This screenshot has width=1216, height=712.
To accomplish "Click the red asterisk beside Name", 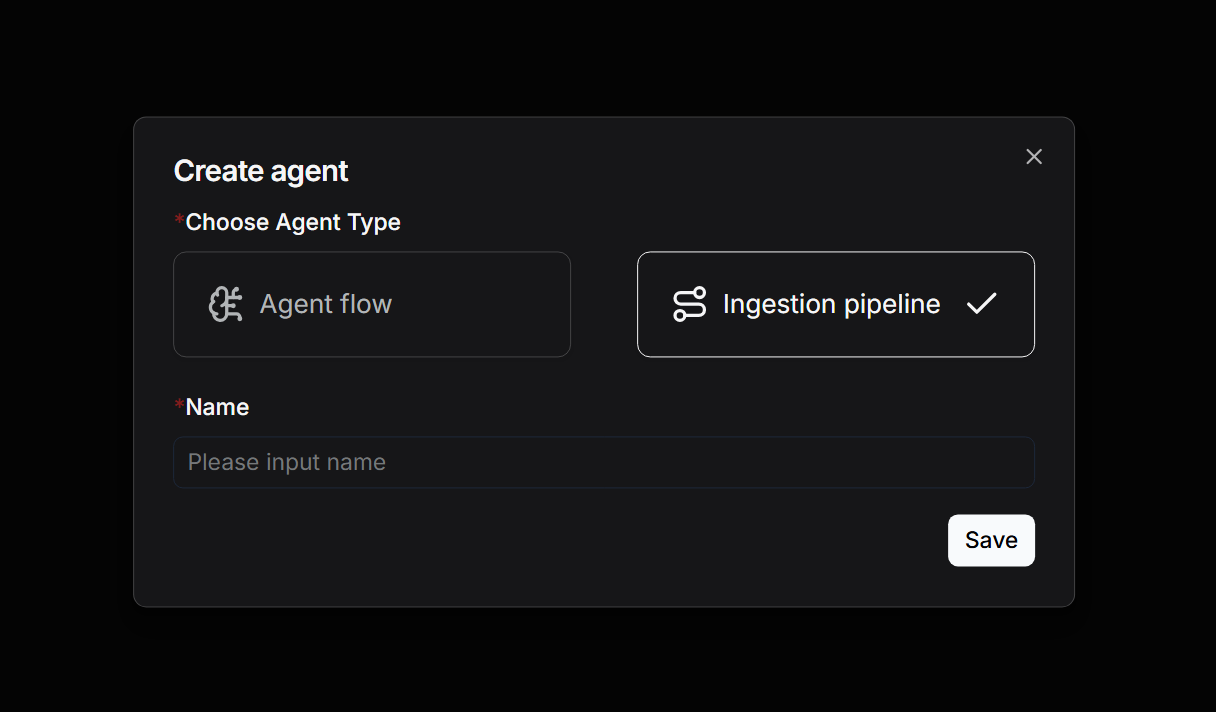I will point(180,405).
